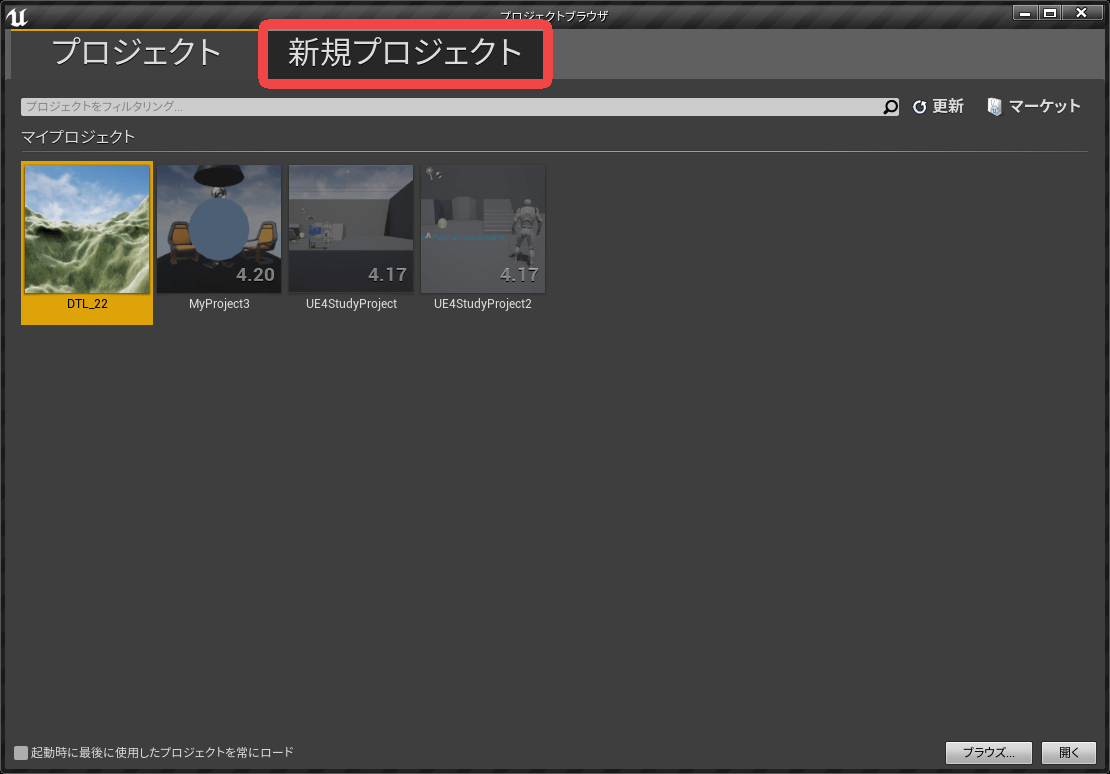Viewport: 1110px width, 774px height.
Task: Click the marketplace icon beside マーケット
Action: 994,107
